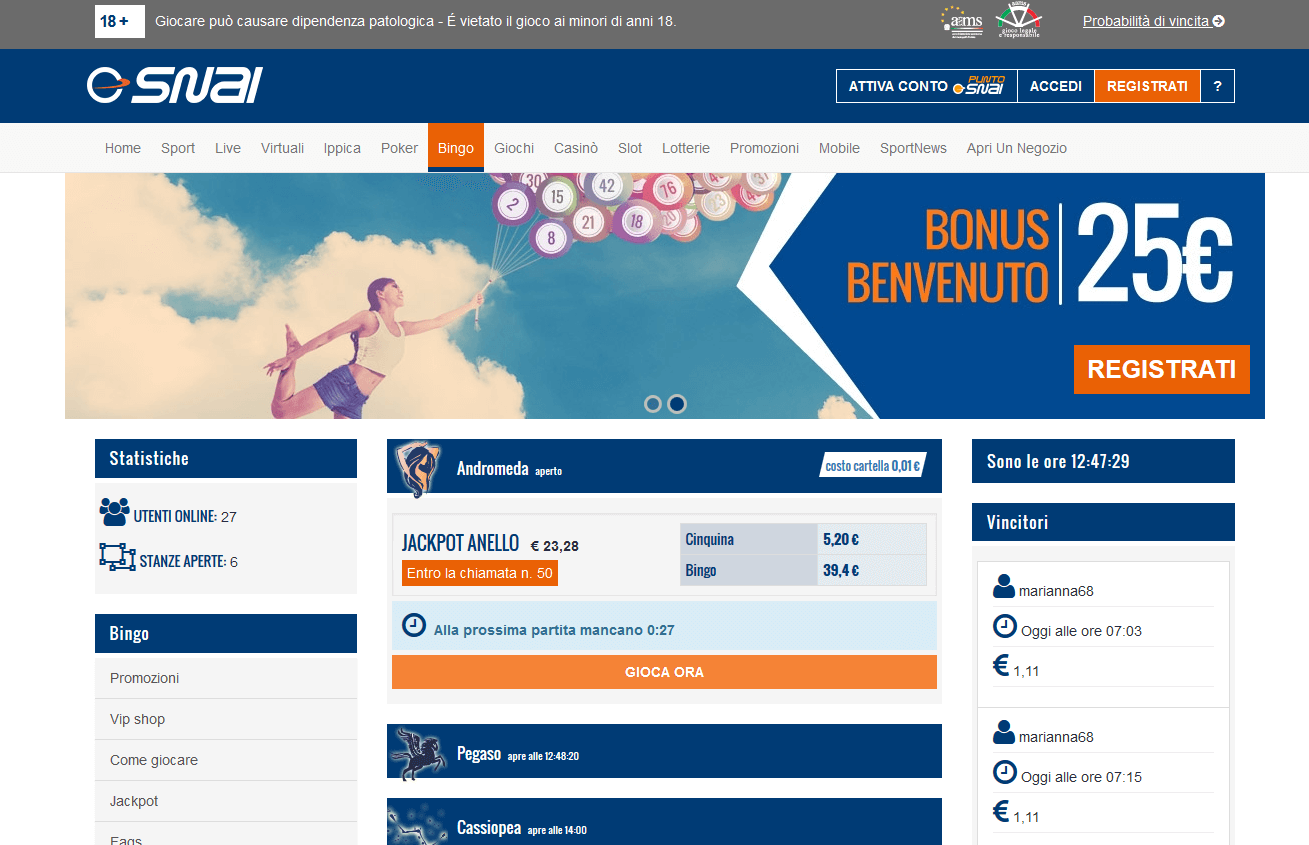This screenshot has width=1309, height=845.
Task: Click the gioco legale e responsabile logo
Action: point(1019,20)
